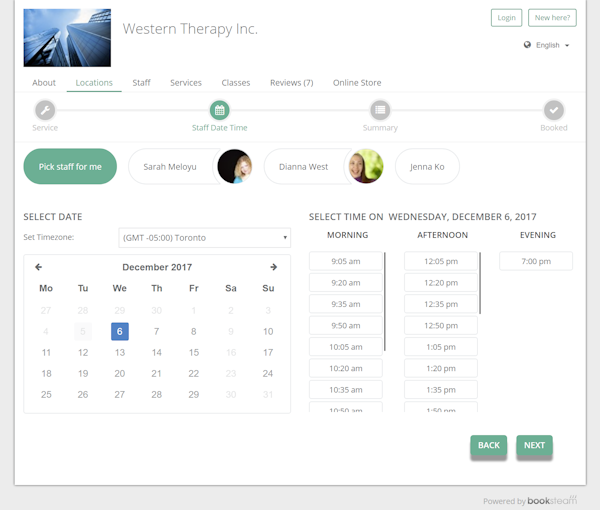Select December 17 on calendar
600x510 pixels.
click(268, 352)
